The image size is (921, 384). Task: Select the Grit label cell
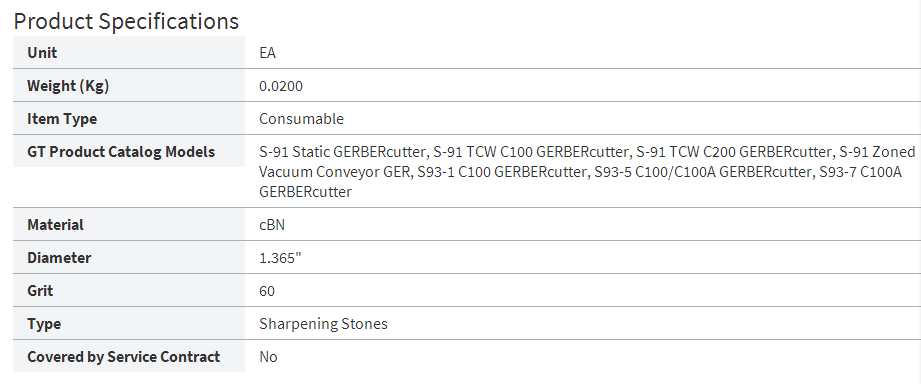(x=129, y=290)
